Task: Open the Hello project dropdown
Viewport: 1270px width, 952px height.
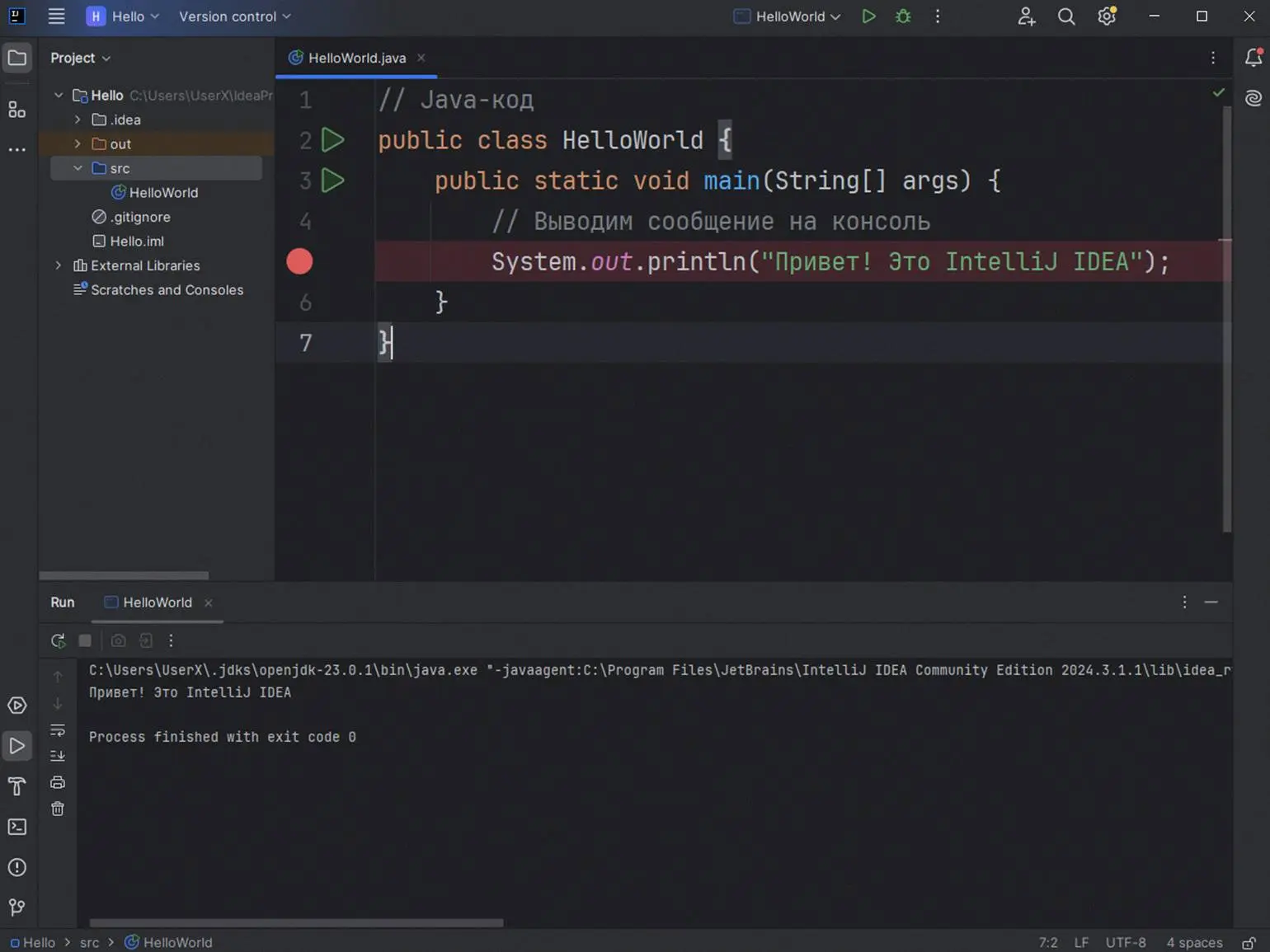Action: (x=123, y=16)
